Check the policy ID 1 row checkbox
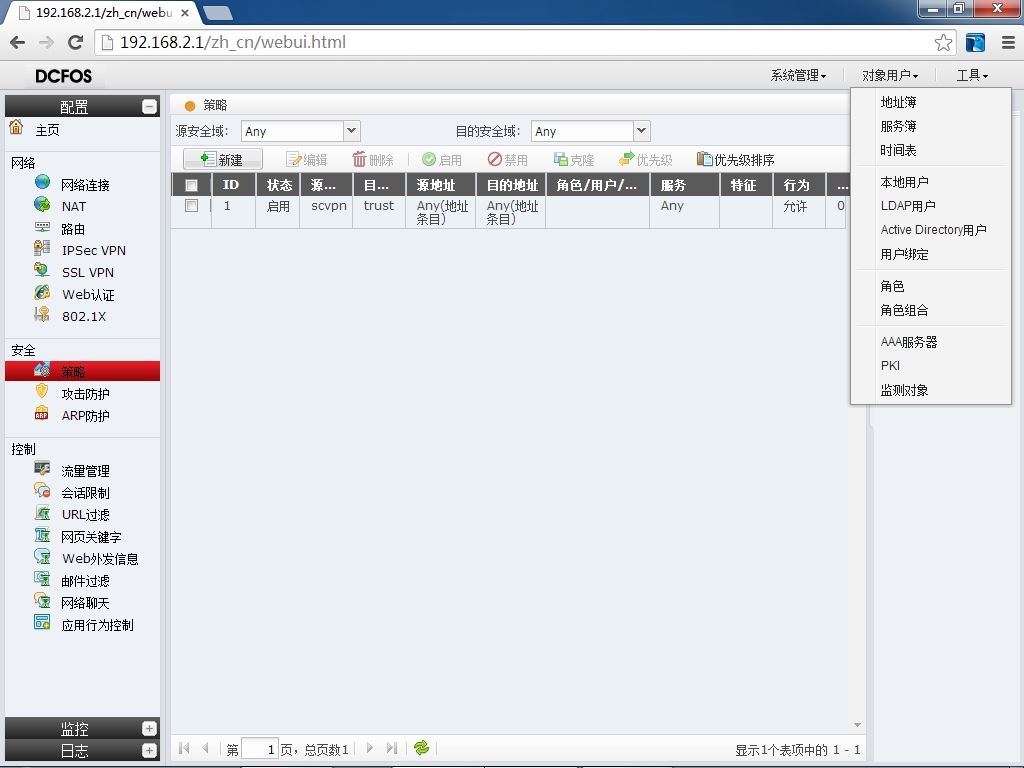The image size is (1024, 768). (191, 206)
